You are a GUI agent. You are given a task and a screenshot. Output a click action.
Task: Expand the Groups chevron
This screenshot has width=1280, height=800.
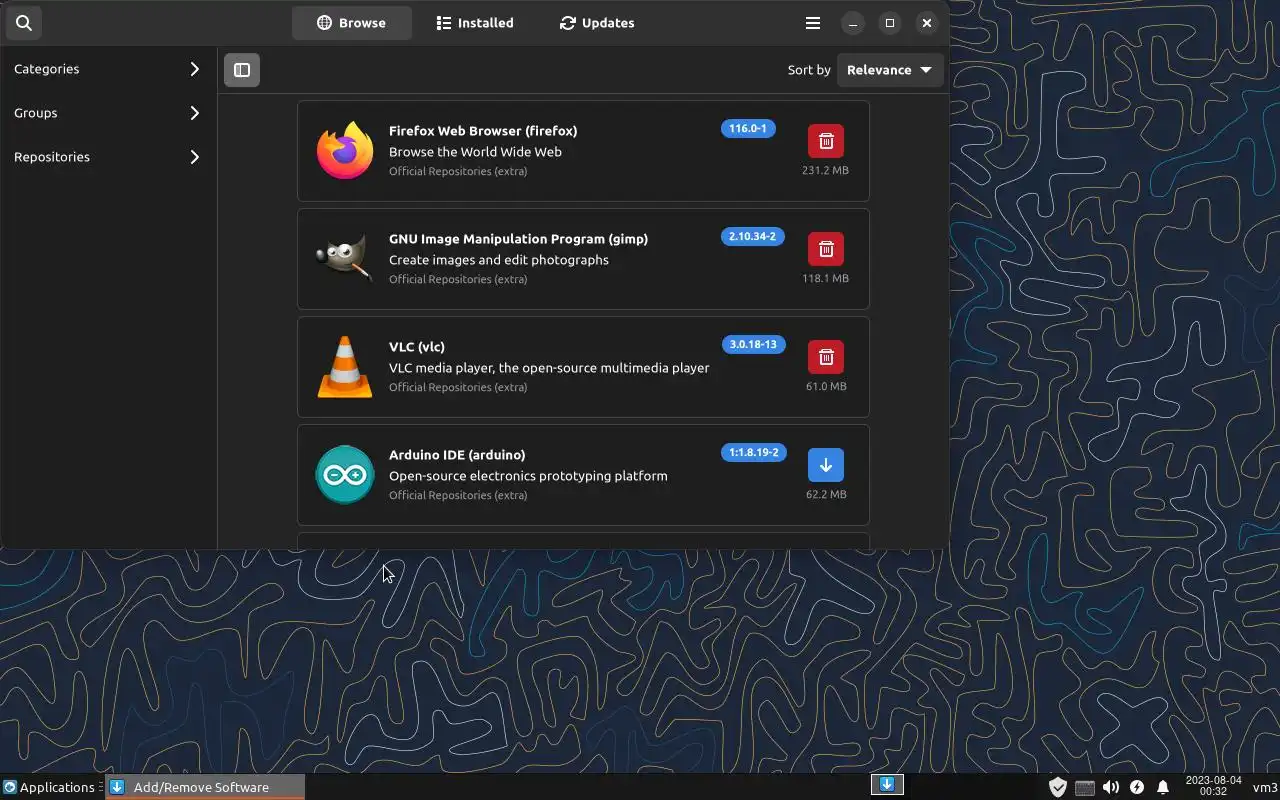(x=195, y=113)
